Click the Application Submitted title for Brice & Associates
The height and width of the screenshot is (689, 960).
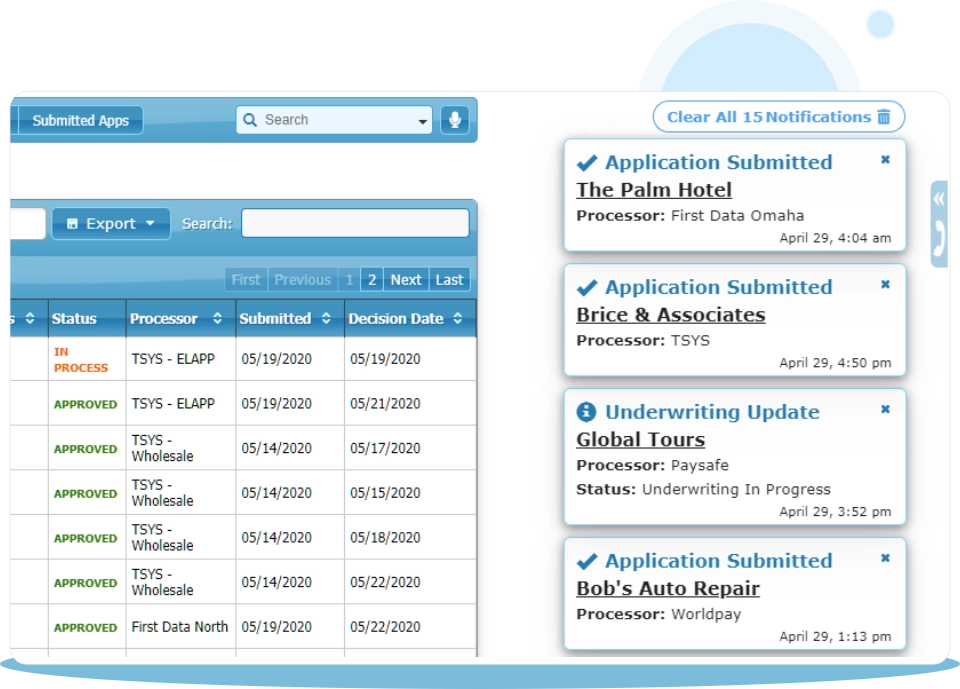point(719,287)
